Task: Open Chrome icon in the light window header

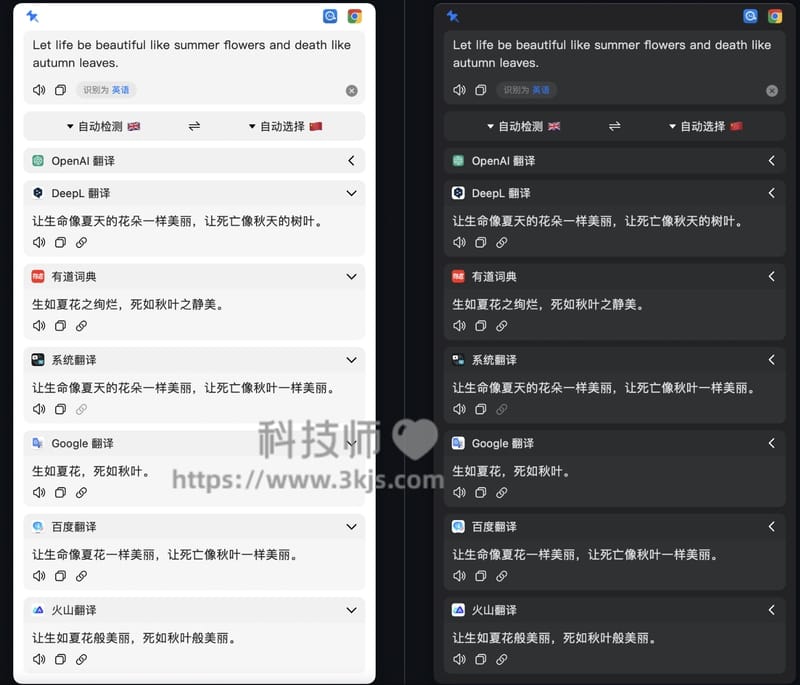Action: [x=355, y=16]
